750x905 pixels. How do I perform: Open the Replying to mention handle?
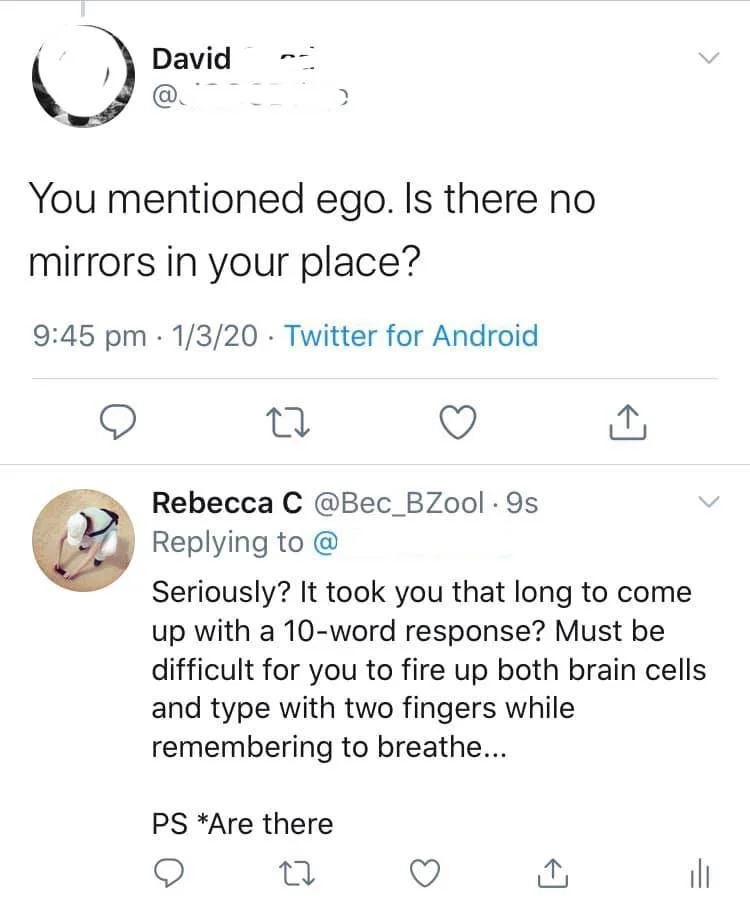click(326, 543)
